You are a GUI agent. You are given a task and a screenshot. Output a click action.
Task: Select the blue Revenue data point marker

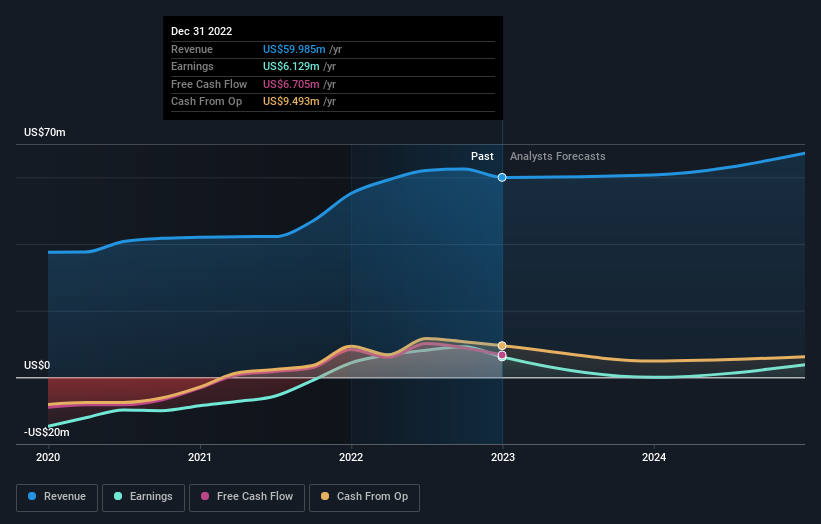(502, 177)
